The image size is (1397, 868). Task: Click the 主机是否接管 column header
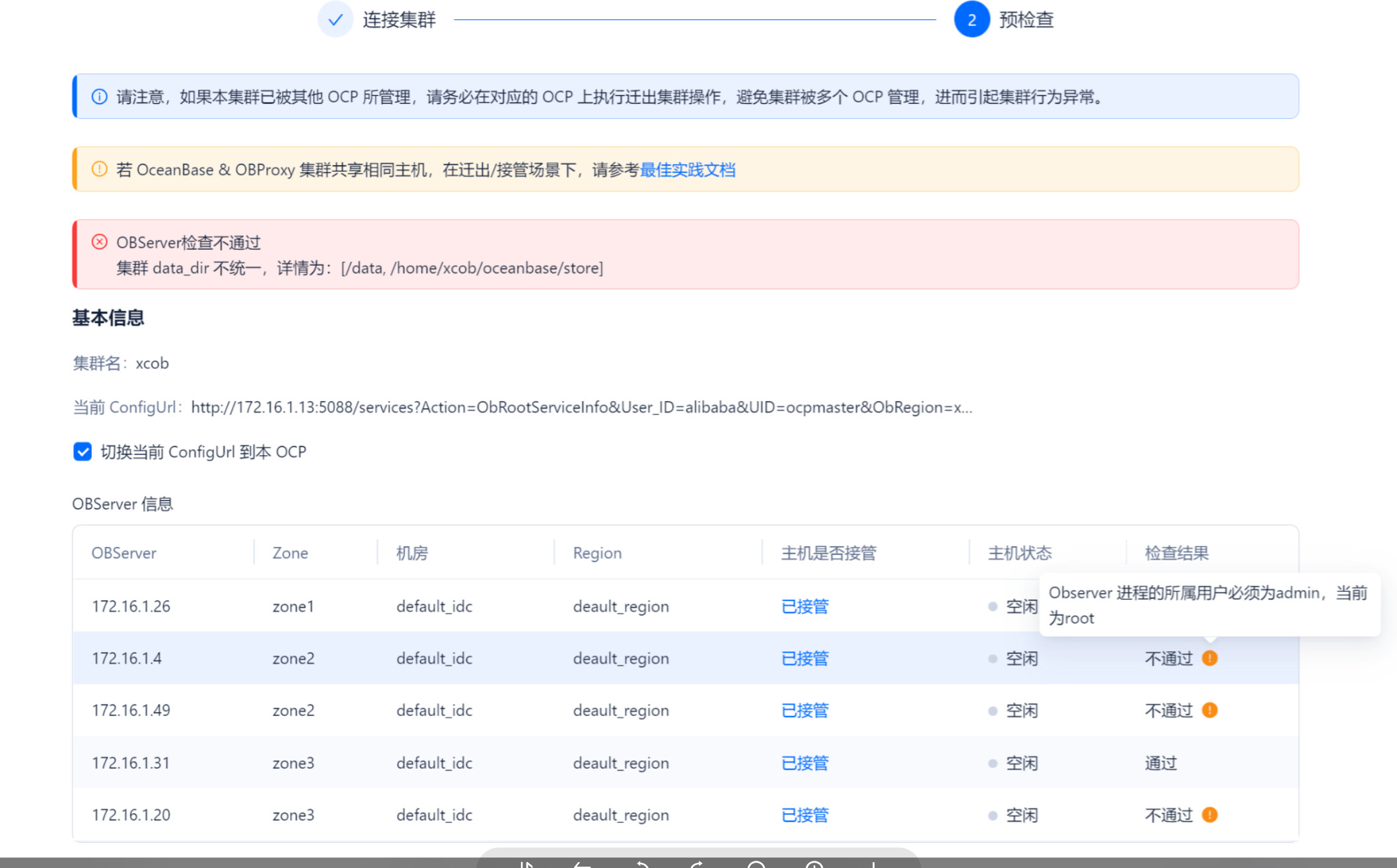pyautogui.click(x=828, y=553)
